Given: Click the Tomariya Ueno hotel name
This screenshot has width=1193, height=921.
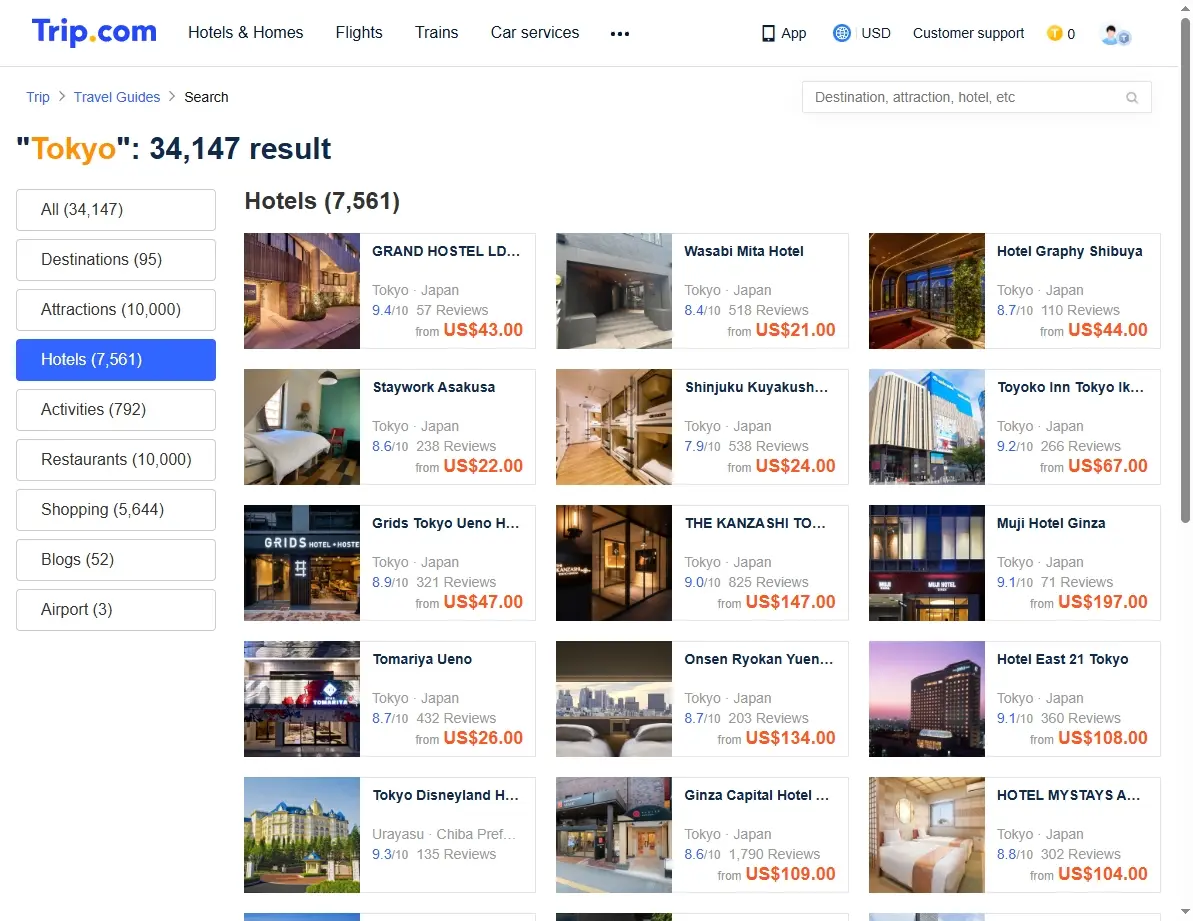Looking at the screenshot, I should [x=422, y=659].
